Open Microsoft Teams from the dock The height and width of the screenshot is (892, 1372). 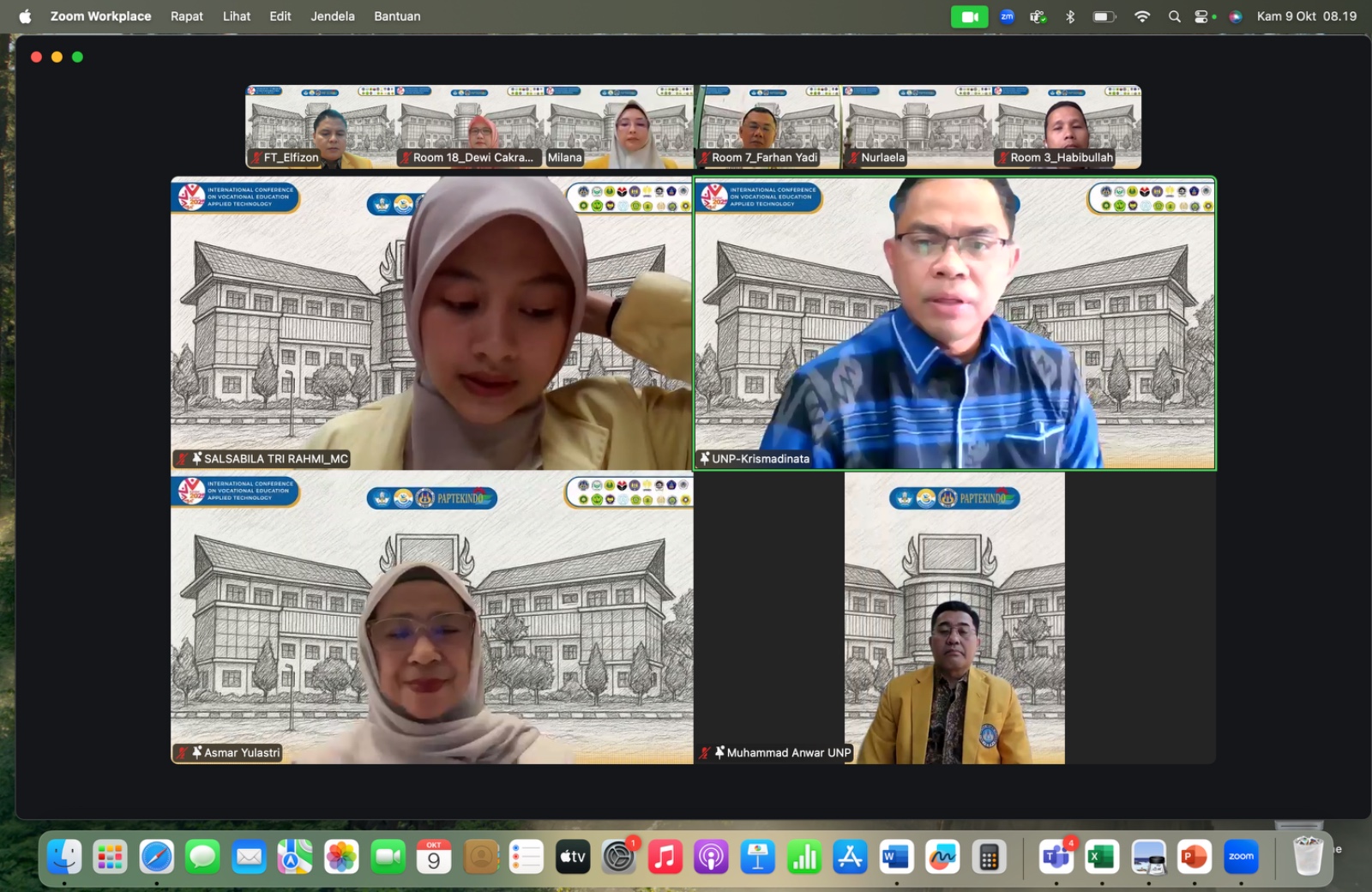pos(1056,857)
